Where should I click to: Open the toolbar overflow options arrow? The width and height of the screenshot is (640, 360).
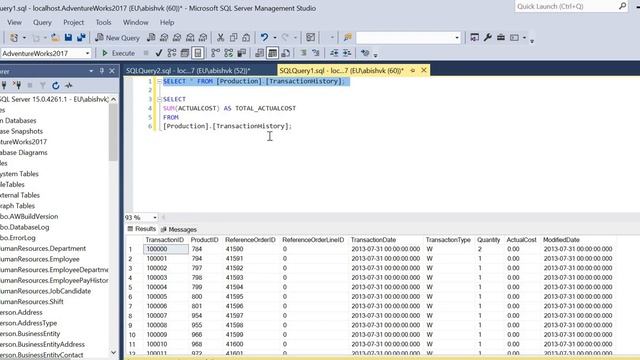coord(532,40)
